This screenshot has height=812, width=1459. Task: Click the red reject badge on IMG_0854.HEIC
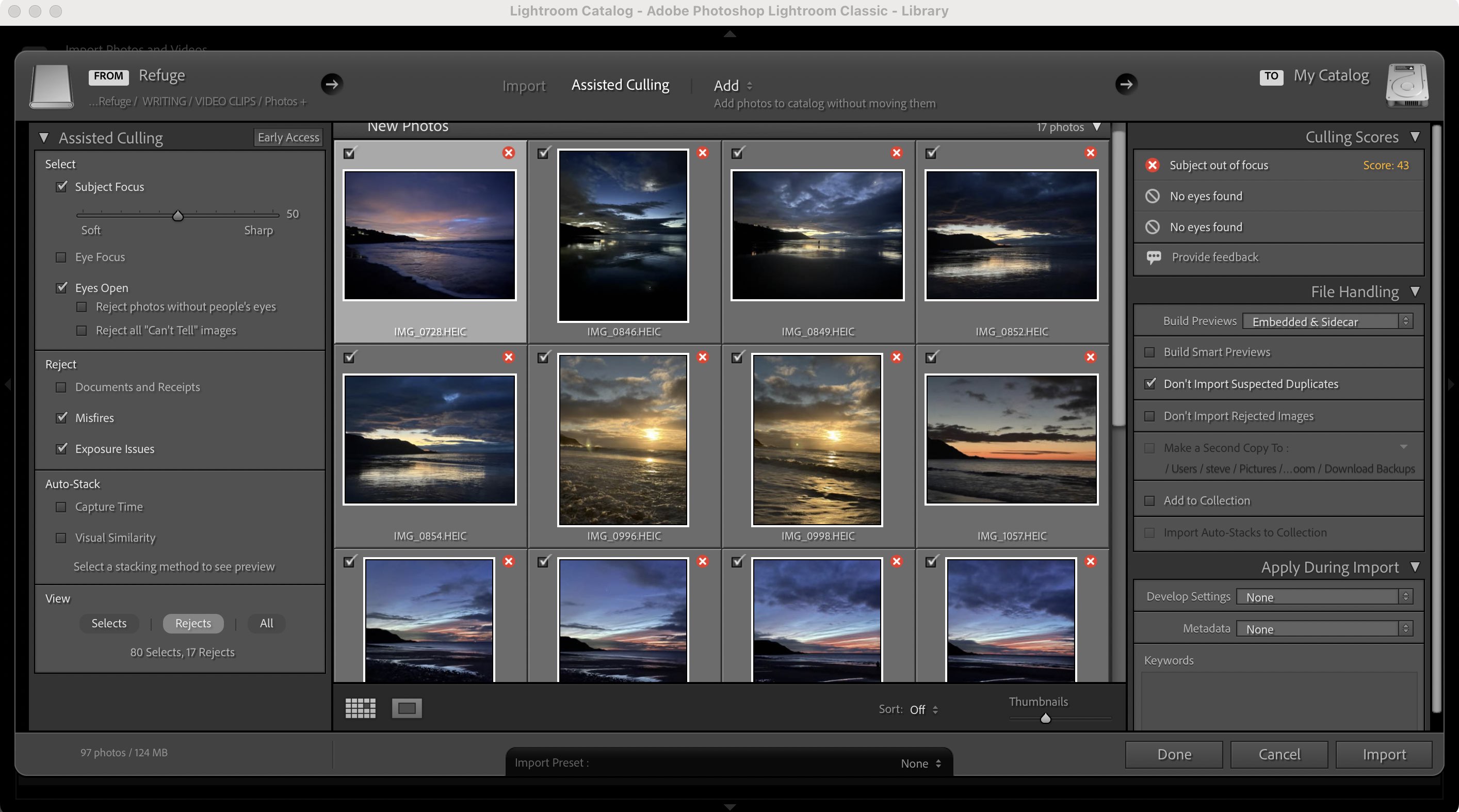(509, 358)
